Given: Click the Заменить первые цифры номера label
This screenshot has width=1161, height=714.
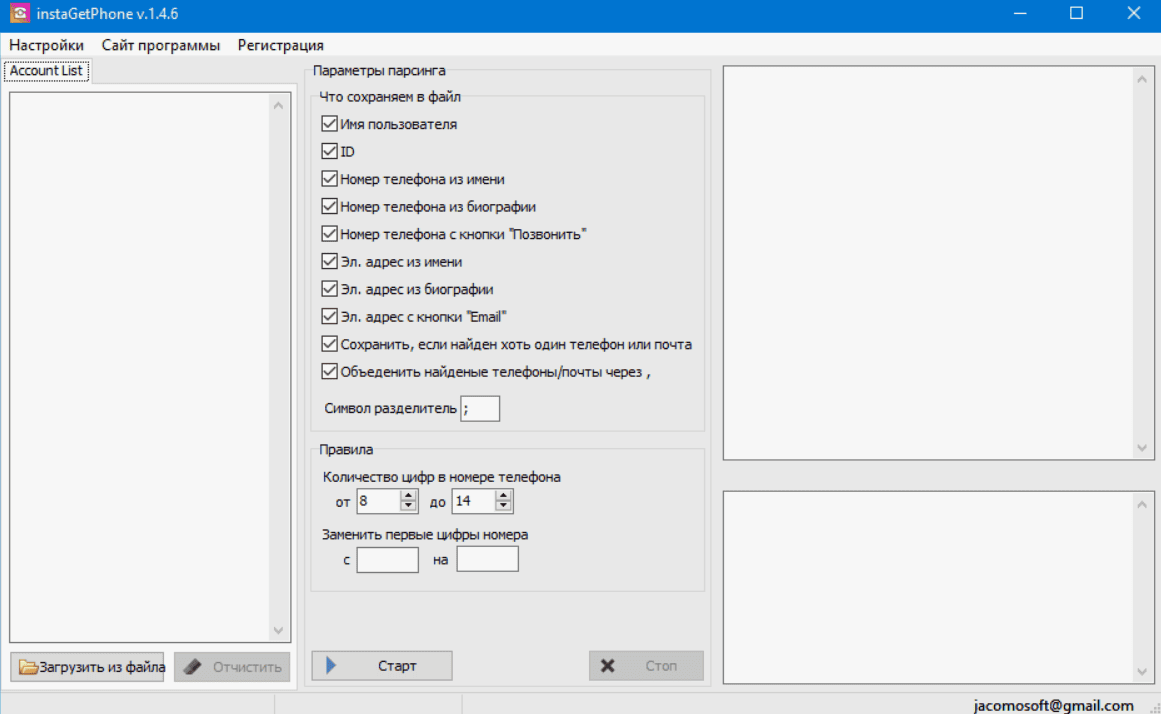Looking at the screenshot, I should tap(425, 534).
